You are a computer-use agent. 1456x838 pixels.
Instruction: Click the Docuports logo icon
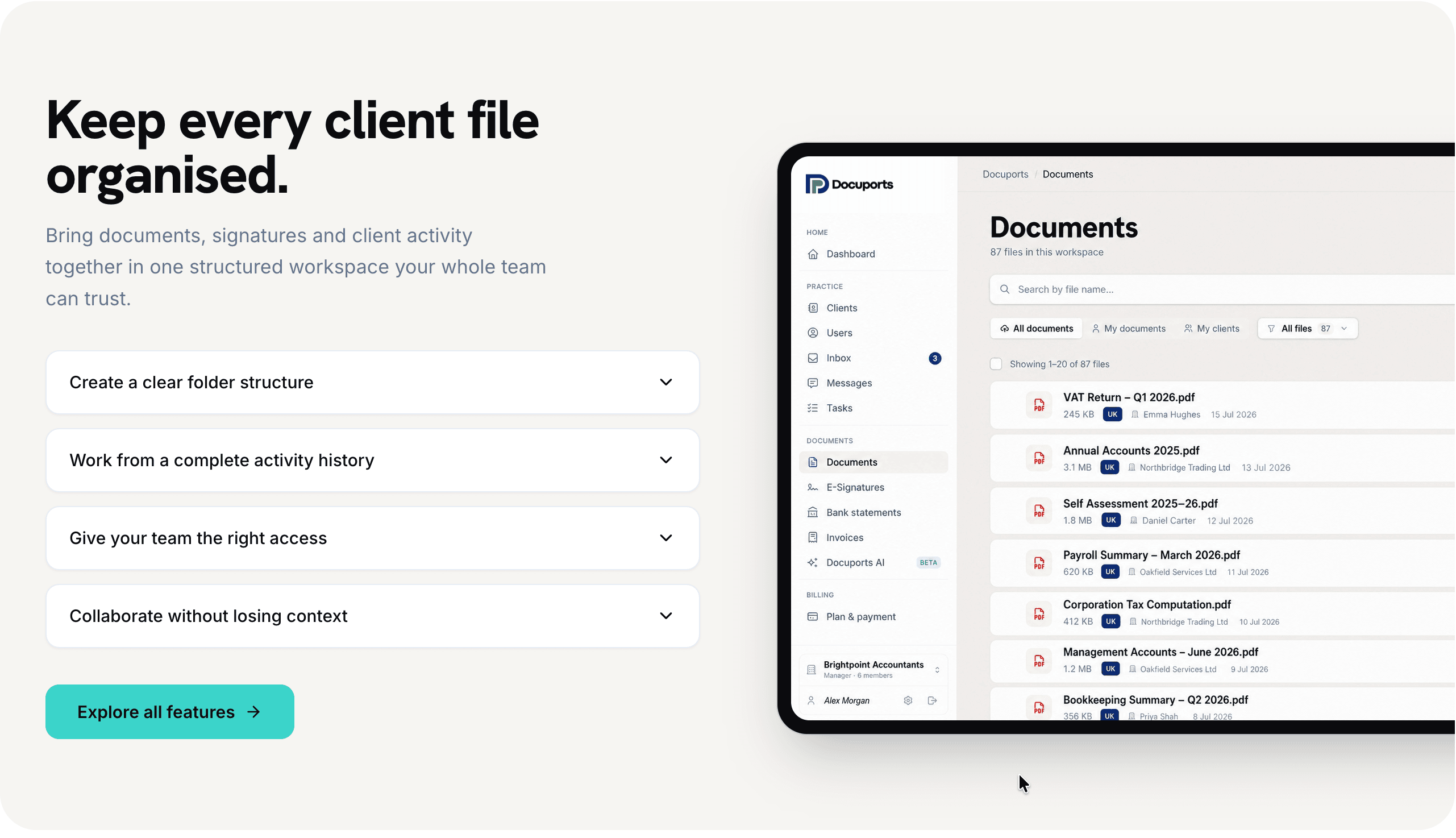pyautogui.click(x=817, y=184)
